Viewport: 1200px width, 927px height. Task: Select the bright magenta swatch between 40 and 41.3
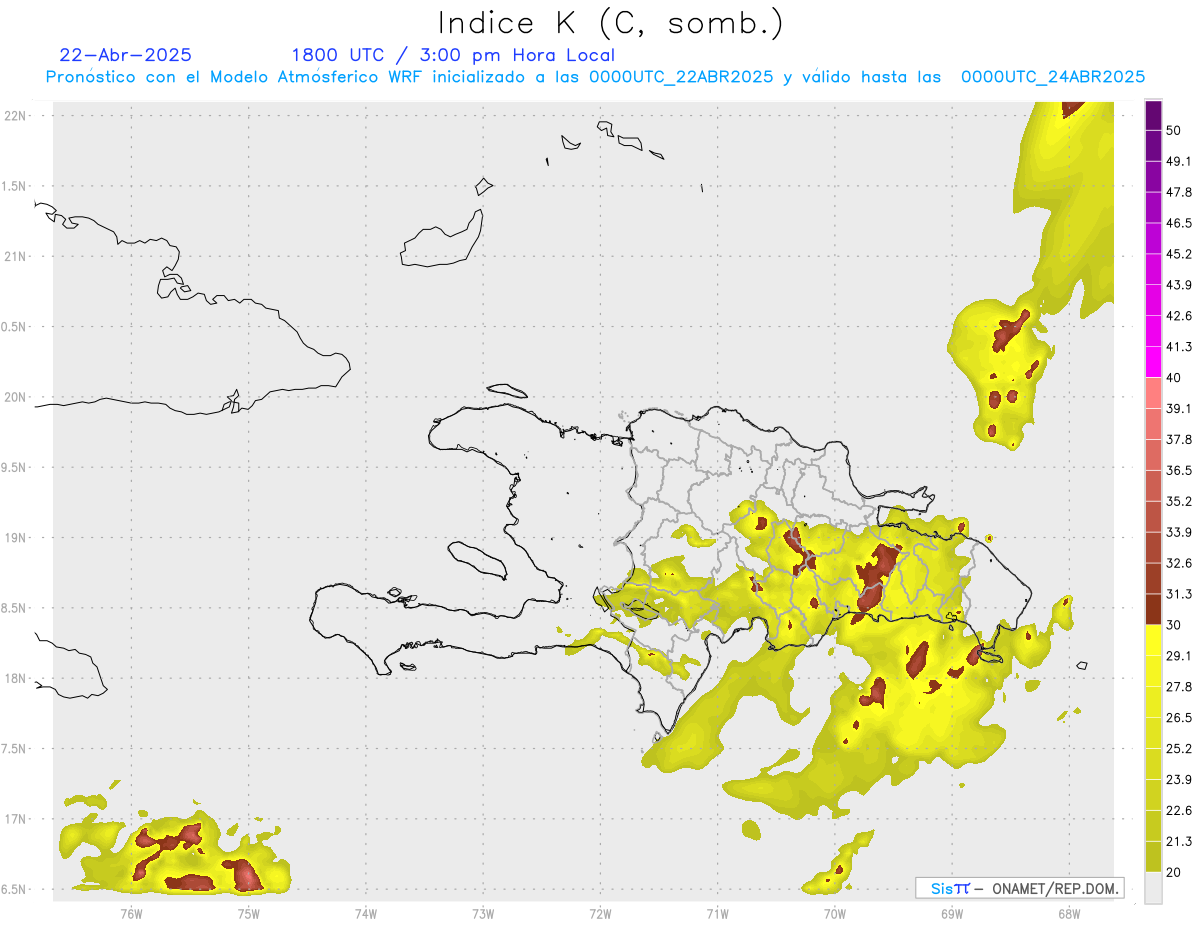click(1154, 362)
